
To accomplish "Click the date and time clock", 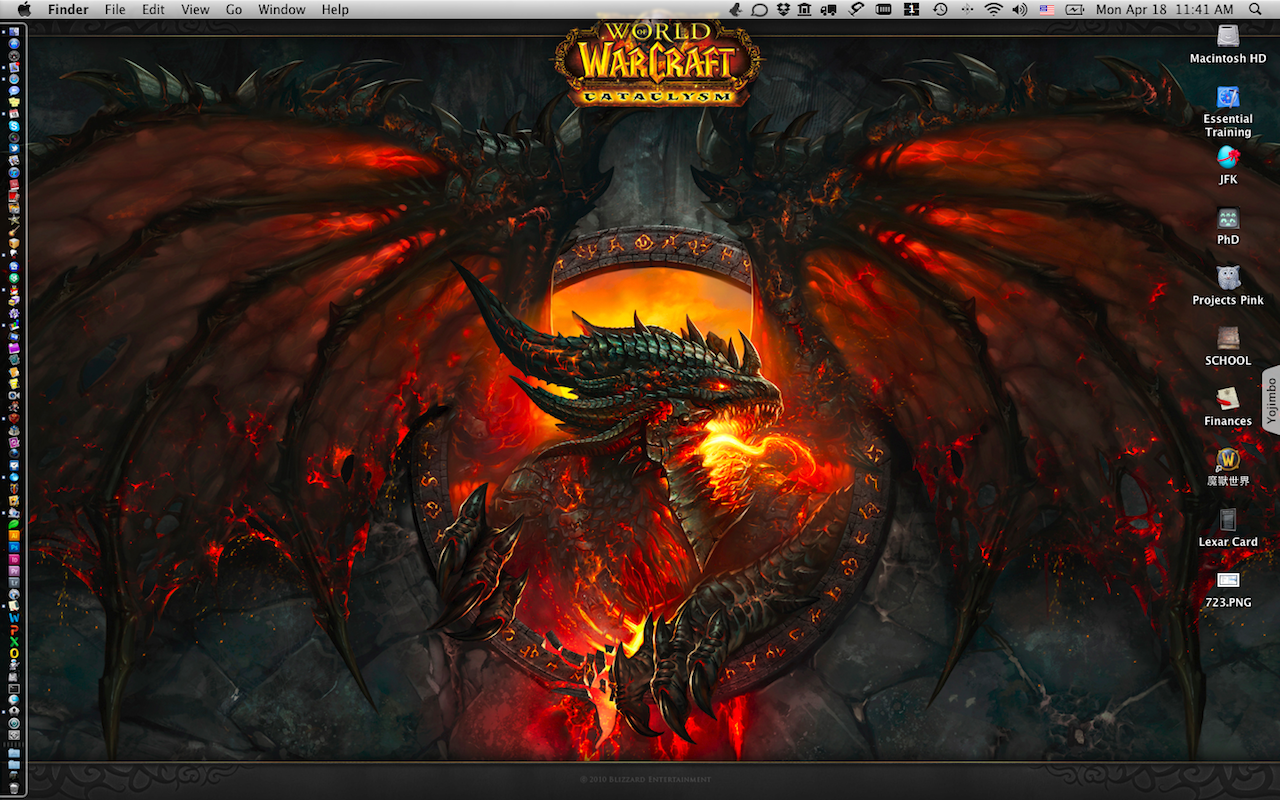I will [1164, 10].
